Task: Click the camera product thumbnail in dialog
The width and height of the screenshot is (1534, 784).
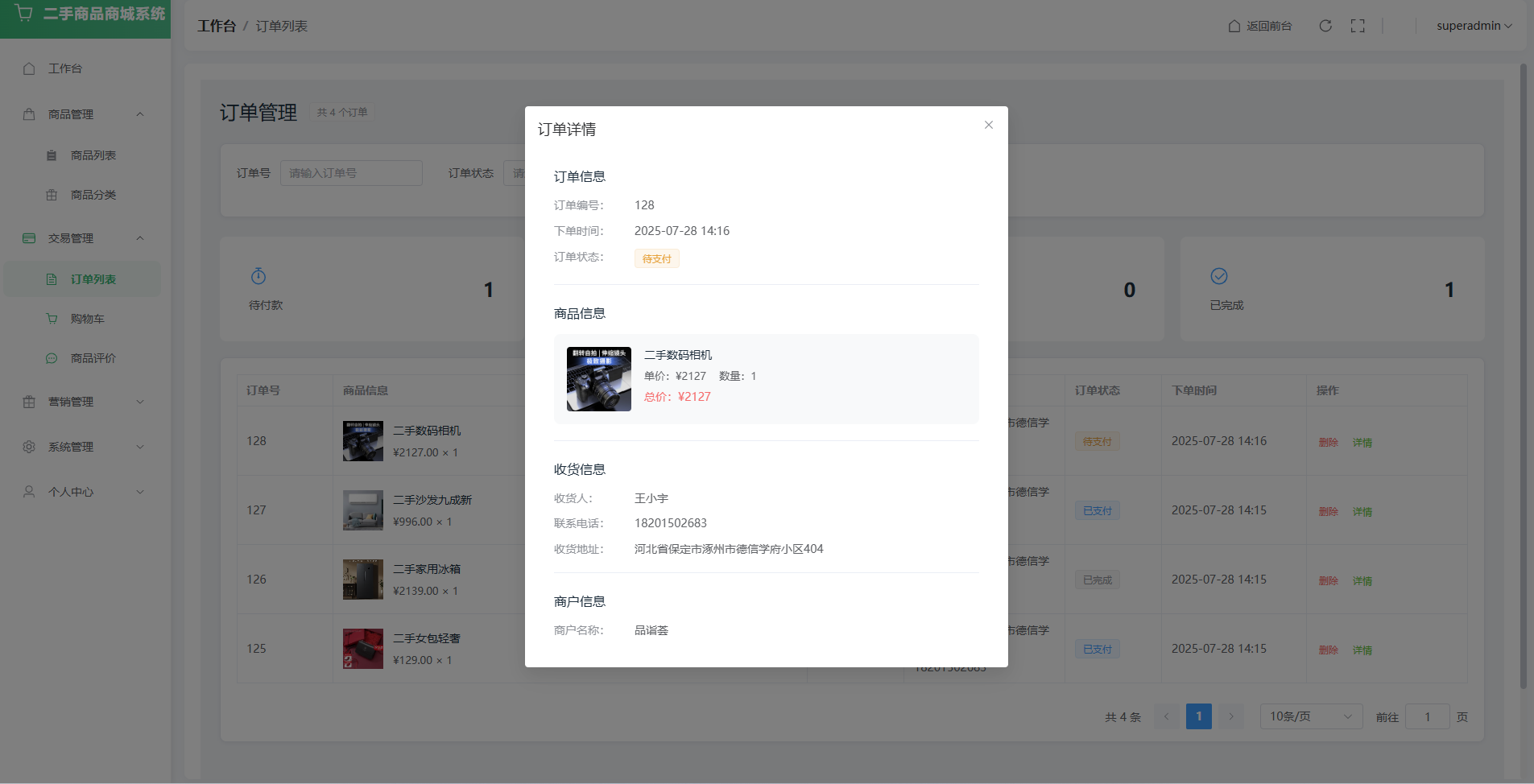Action: pyautogui.click(x=598, y=379)
